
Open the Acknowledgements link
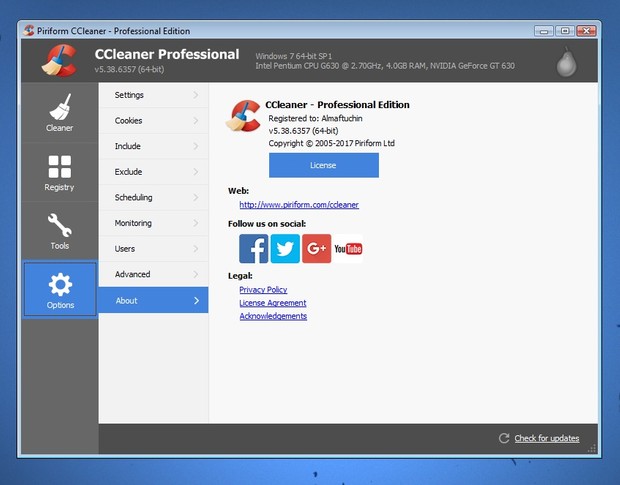tap(273, 316)
